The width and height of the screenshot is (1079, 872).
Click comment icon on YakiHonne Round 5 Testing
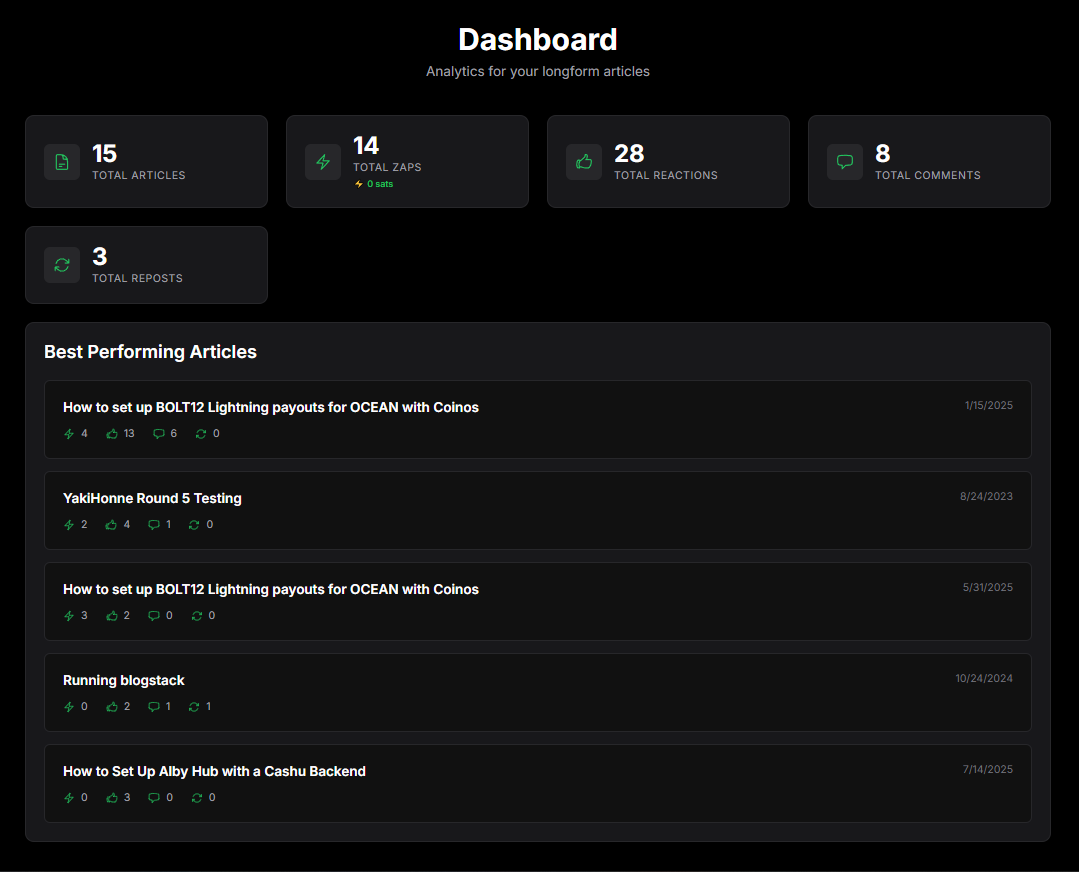tap(153, 524)
